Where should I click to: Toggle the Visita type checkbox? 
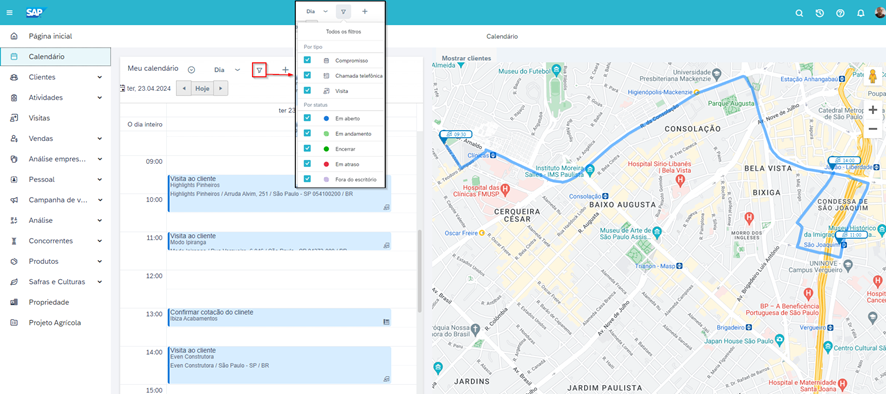pos(307,90)
